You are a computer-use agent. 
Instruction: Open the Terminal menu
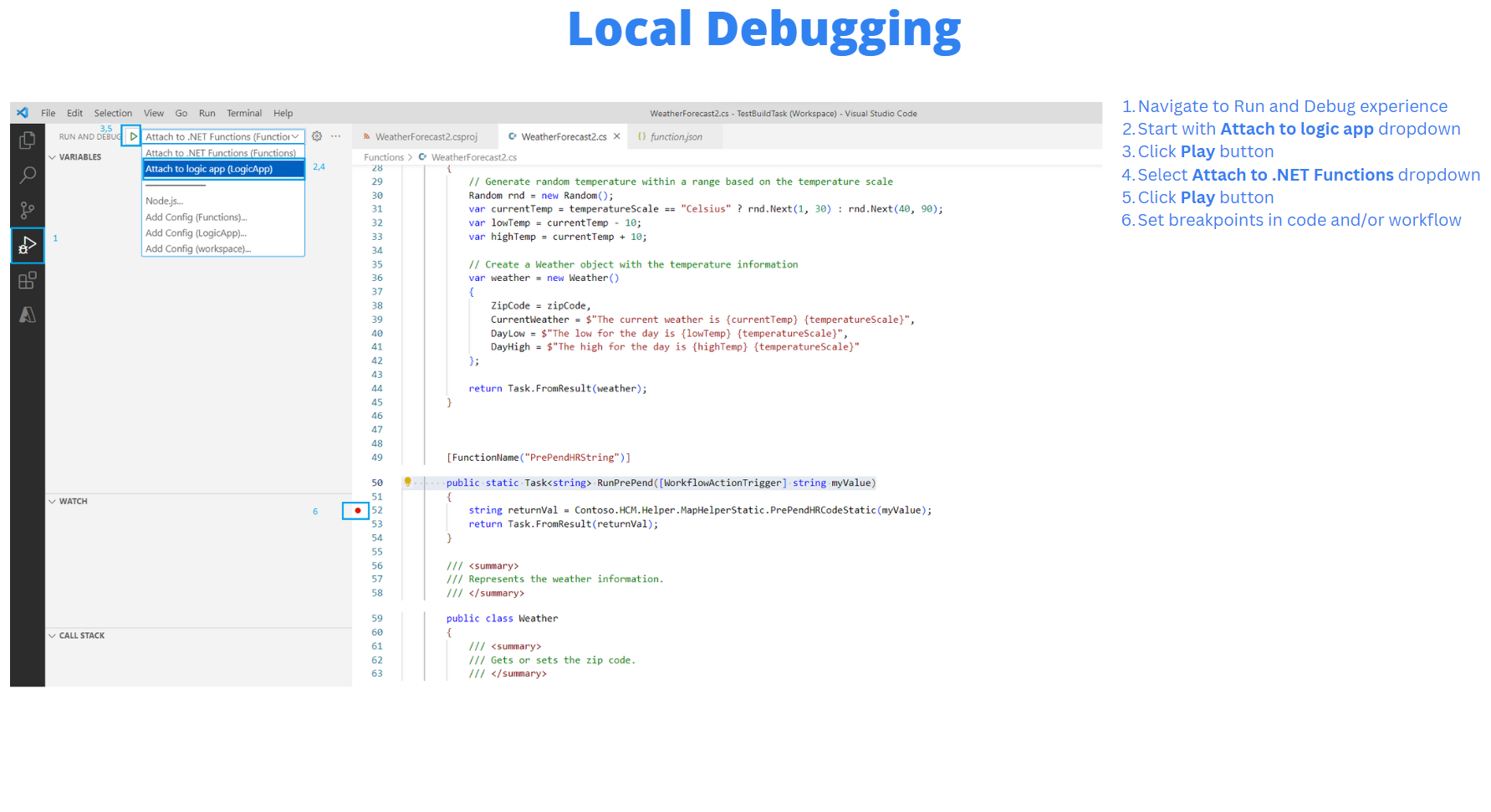pyautogui.click(x=244, y=113)
